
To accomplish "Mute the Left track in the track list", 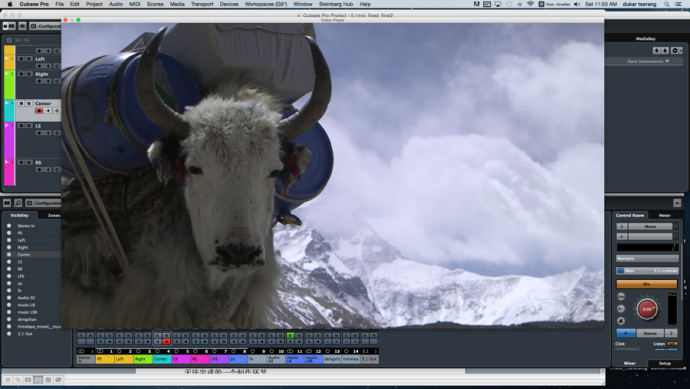I will click(21, 59).
